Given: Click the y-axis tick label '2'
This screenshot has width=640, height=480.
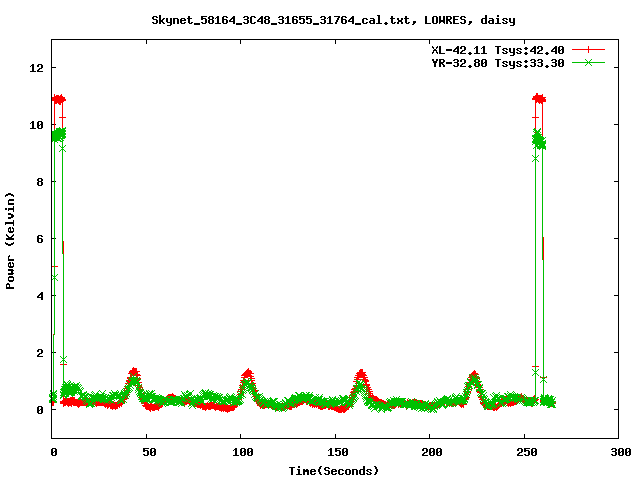Looking at the screenshot, I should (x=40, y=353).
